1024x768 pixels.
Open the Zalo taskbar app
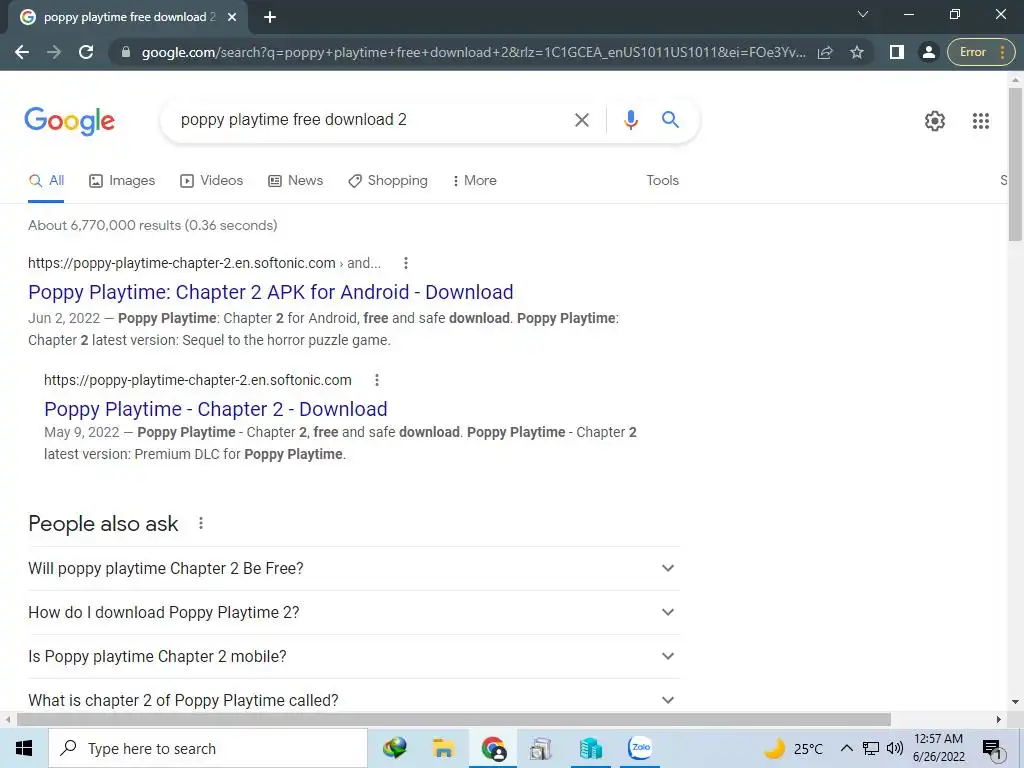coord(640,748)
